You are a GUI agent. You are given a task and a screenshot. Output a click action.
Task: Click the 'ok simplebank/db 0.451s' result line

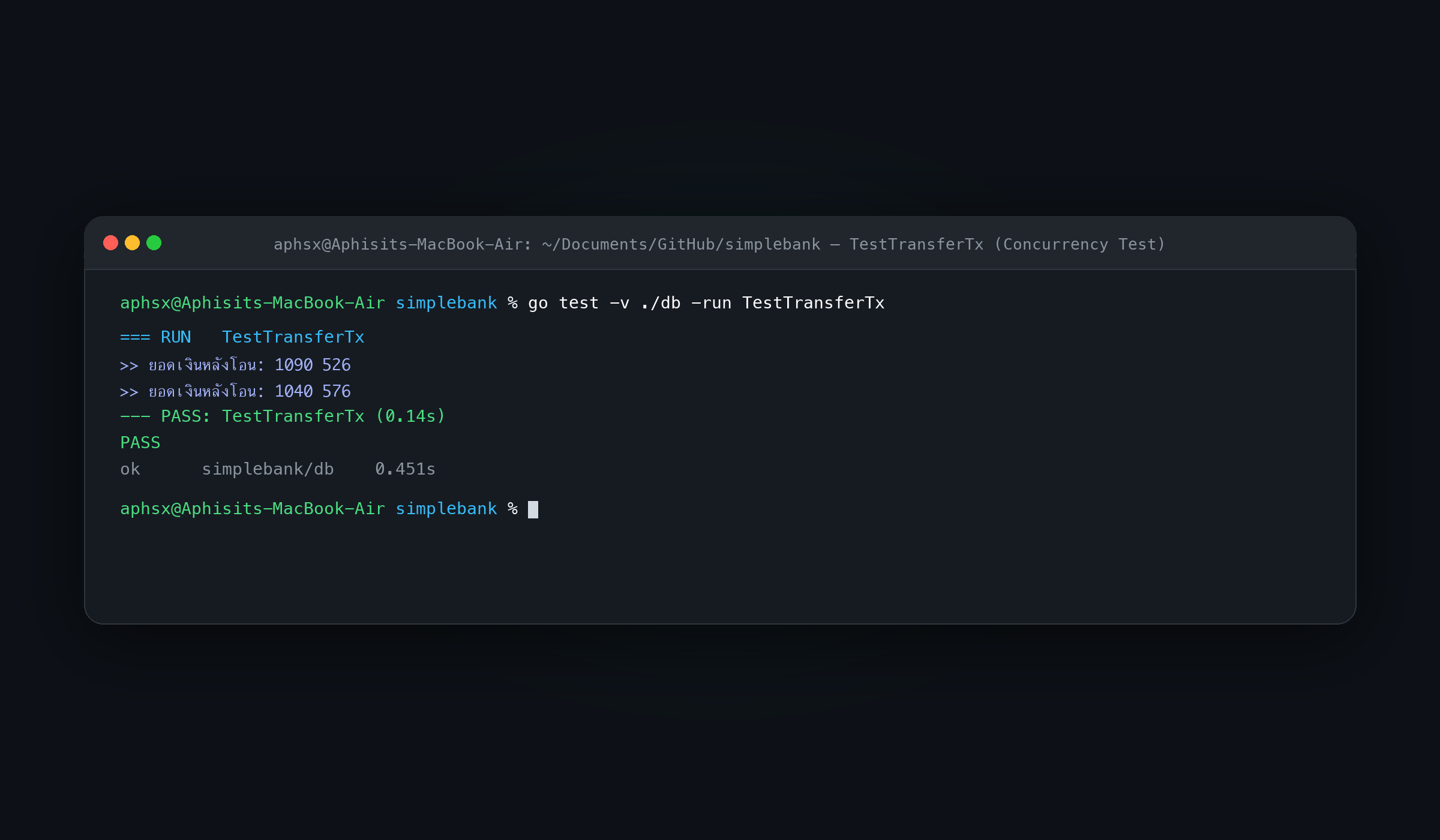[278, 469]
